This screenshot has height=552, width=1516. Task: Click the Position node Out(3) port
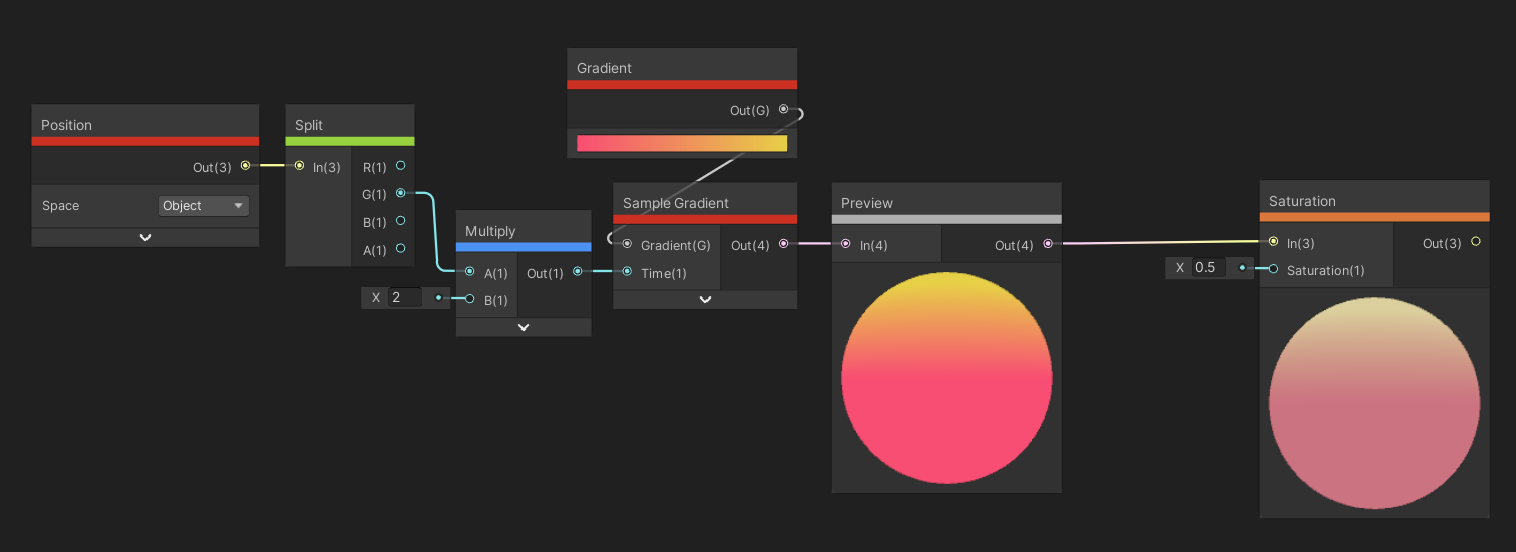point(245,166)
